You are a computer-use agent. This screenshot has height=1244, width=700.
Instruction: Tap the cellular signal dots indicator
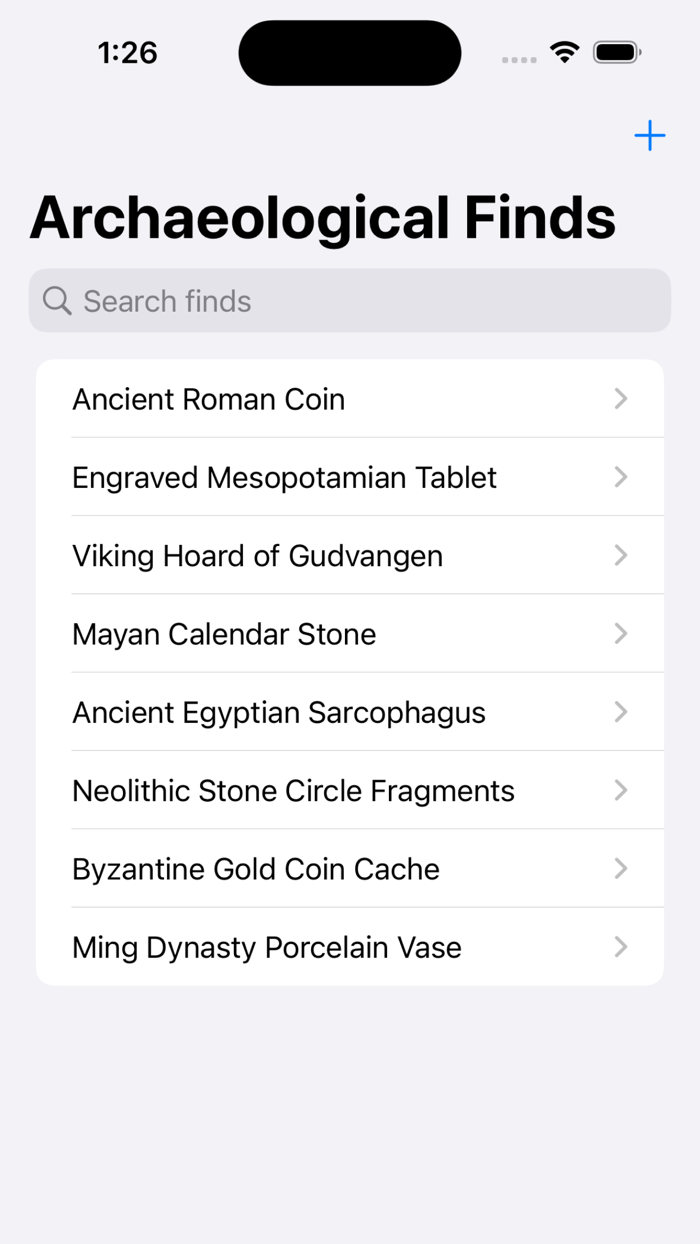click(519, 60)
